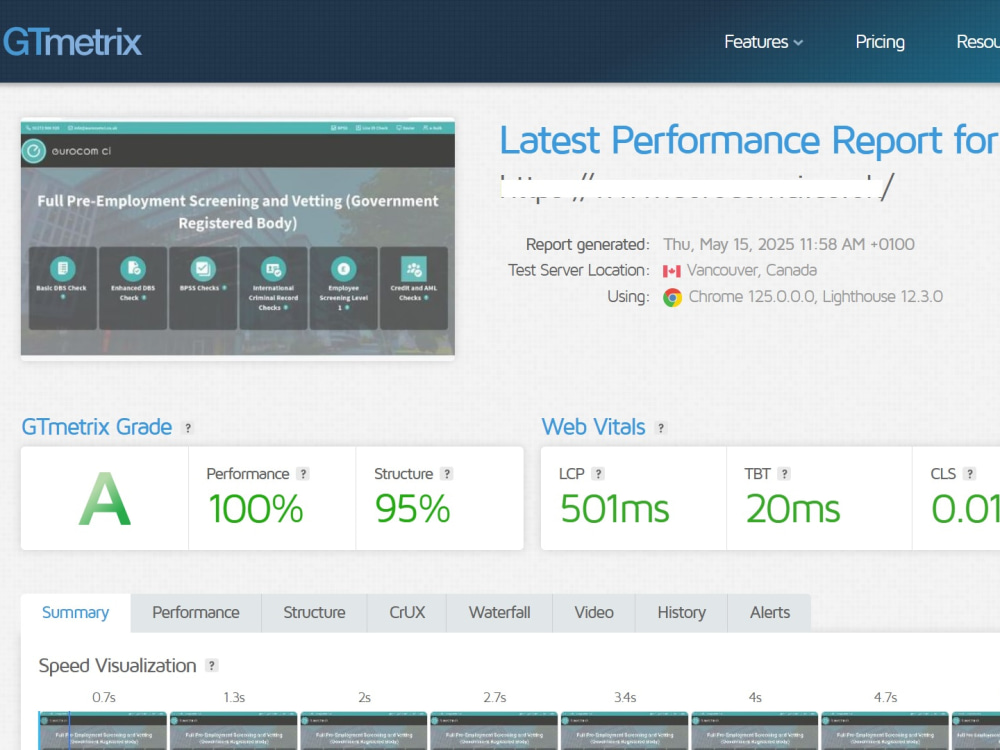Click the Latest Performance Report heading
This screenshot has height=750, width=1000.
click(x=749, y=140)
